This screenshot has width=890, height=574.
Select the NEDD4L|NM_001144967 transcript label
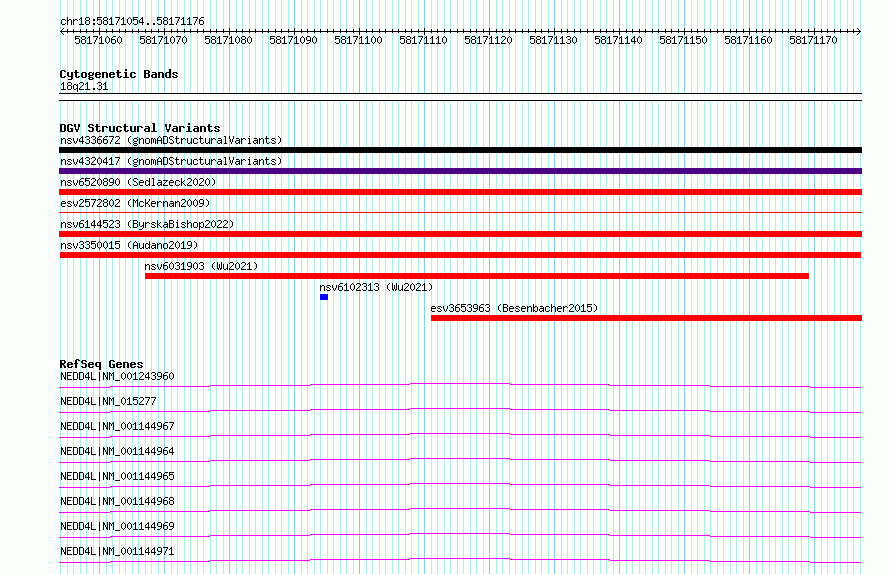point(117,426)
